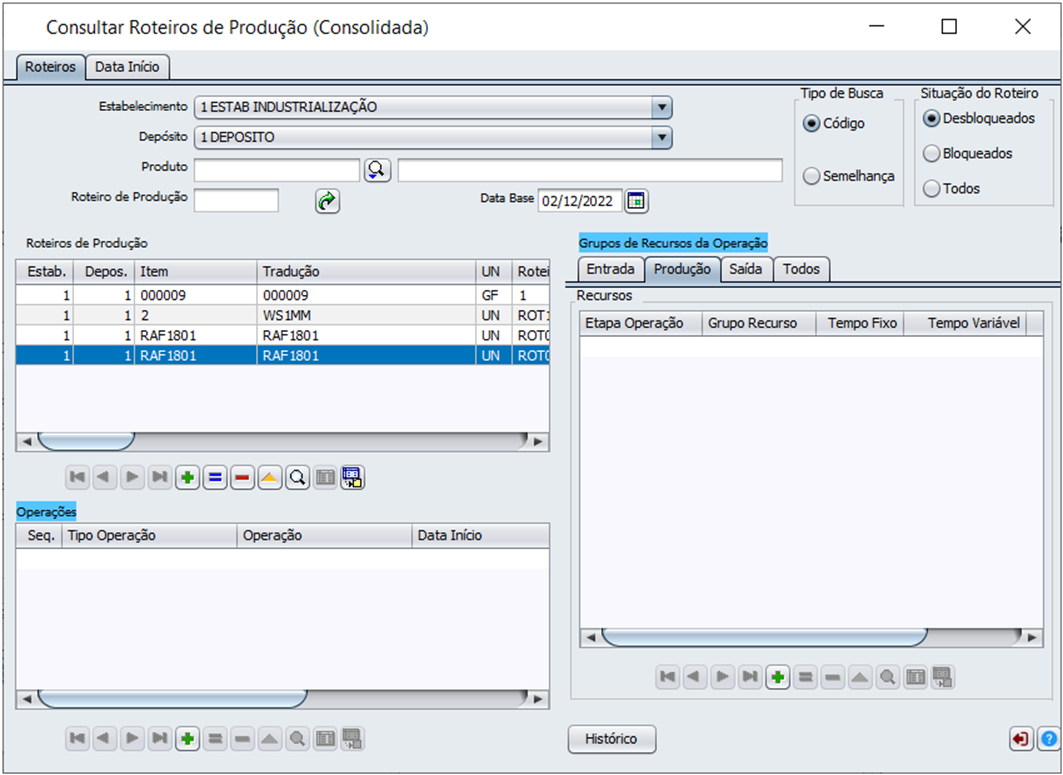Click the export grid icon in Recursos toolbar

942,677
